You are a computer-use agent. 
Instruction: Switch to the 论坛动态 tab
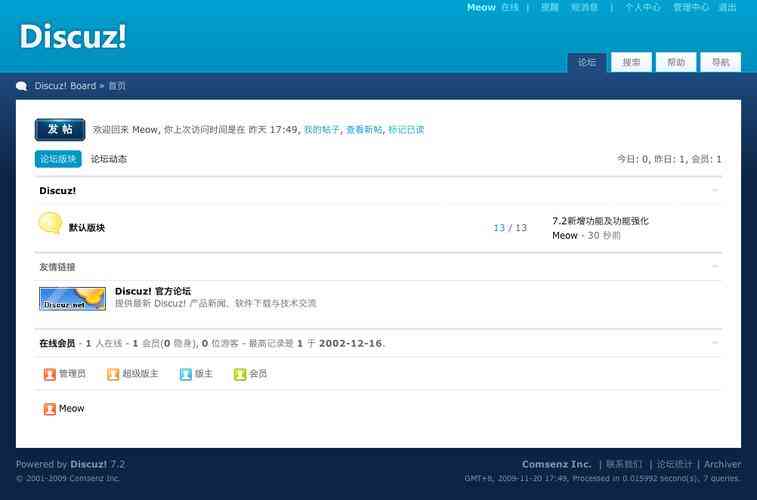click(x=109, y=159)
